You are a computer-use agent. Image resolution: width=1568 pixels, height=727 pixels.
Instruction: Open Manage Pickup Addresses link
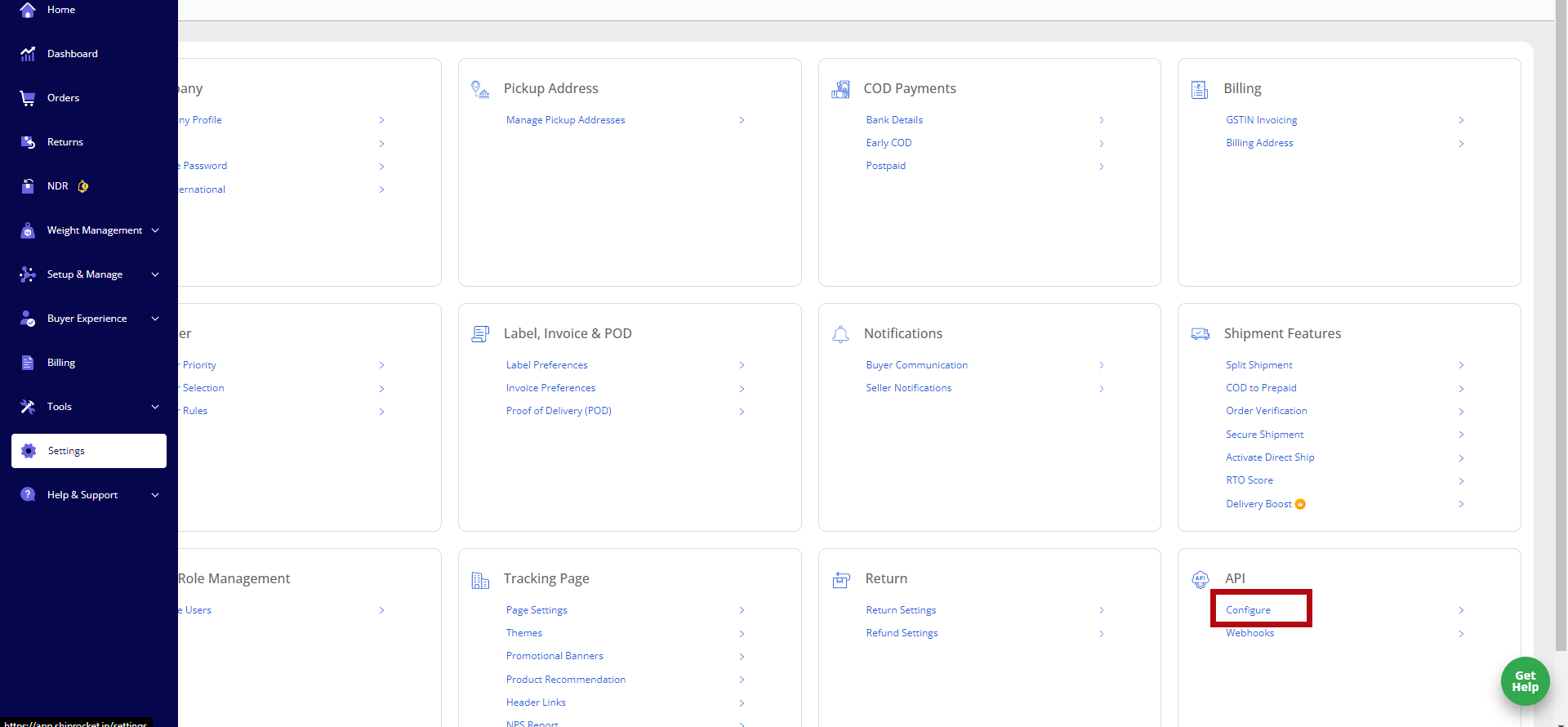[565, 120]
